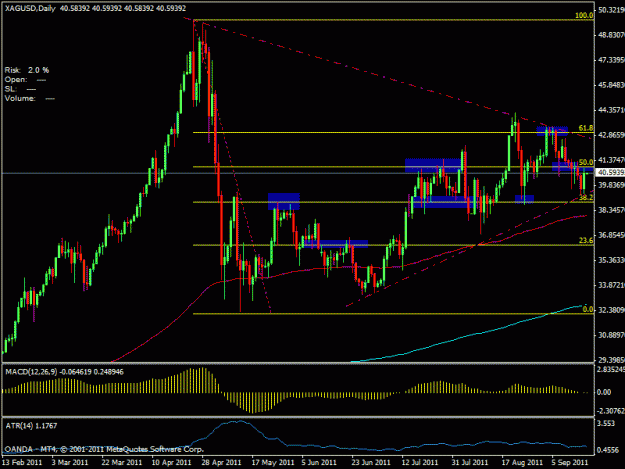Click the 23 Jun 2011 date label
The height and width of the screenshot is (469, 625).
371,463
